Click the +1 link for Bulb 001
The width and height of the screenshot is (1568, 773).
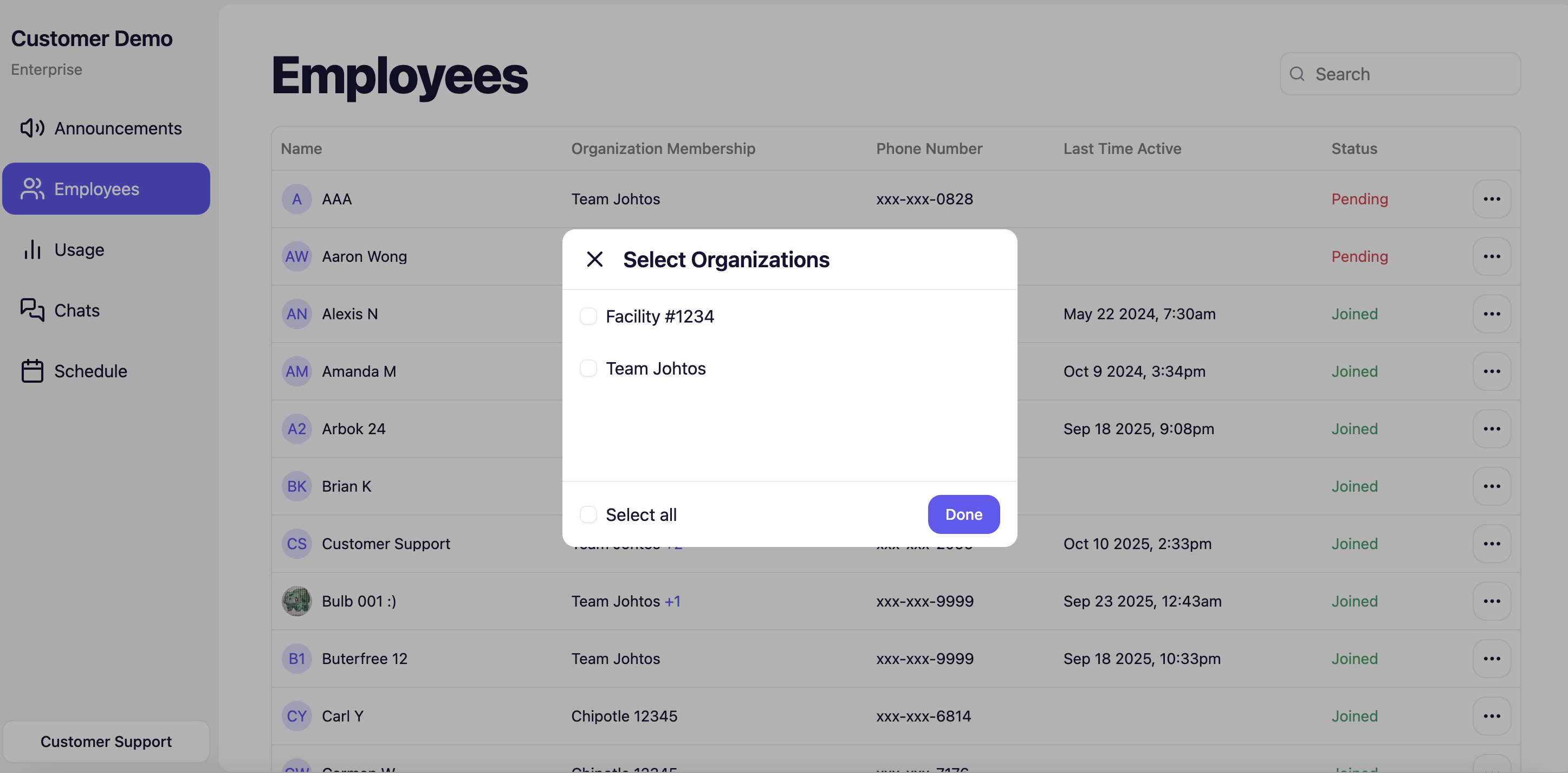coord(672,601)
